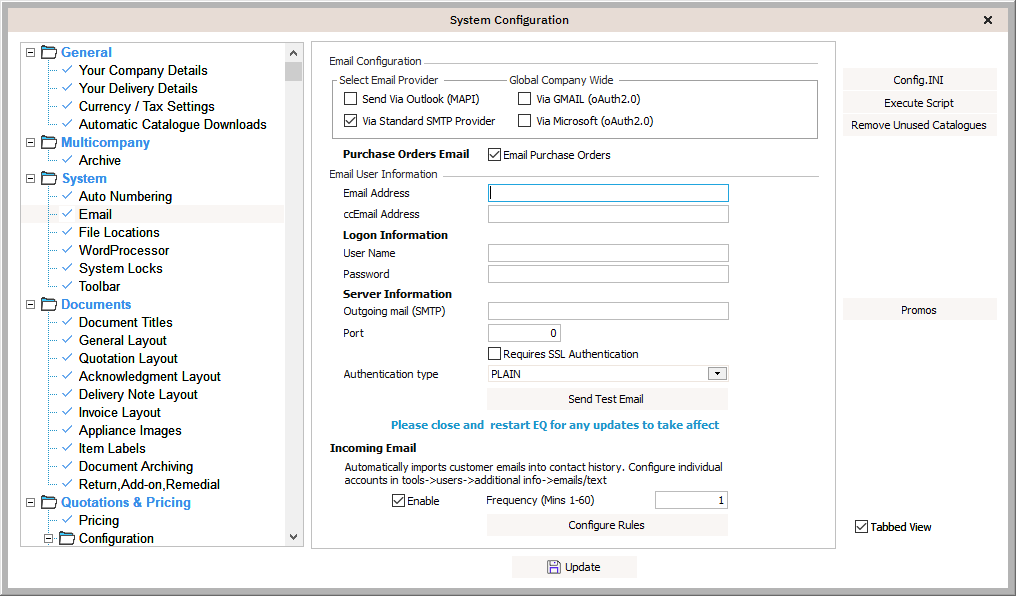Click checkmark icon beside Archive
The width and height of the screenshot is (1016, 596).
click(67, 159)
